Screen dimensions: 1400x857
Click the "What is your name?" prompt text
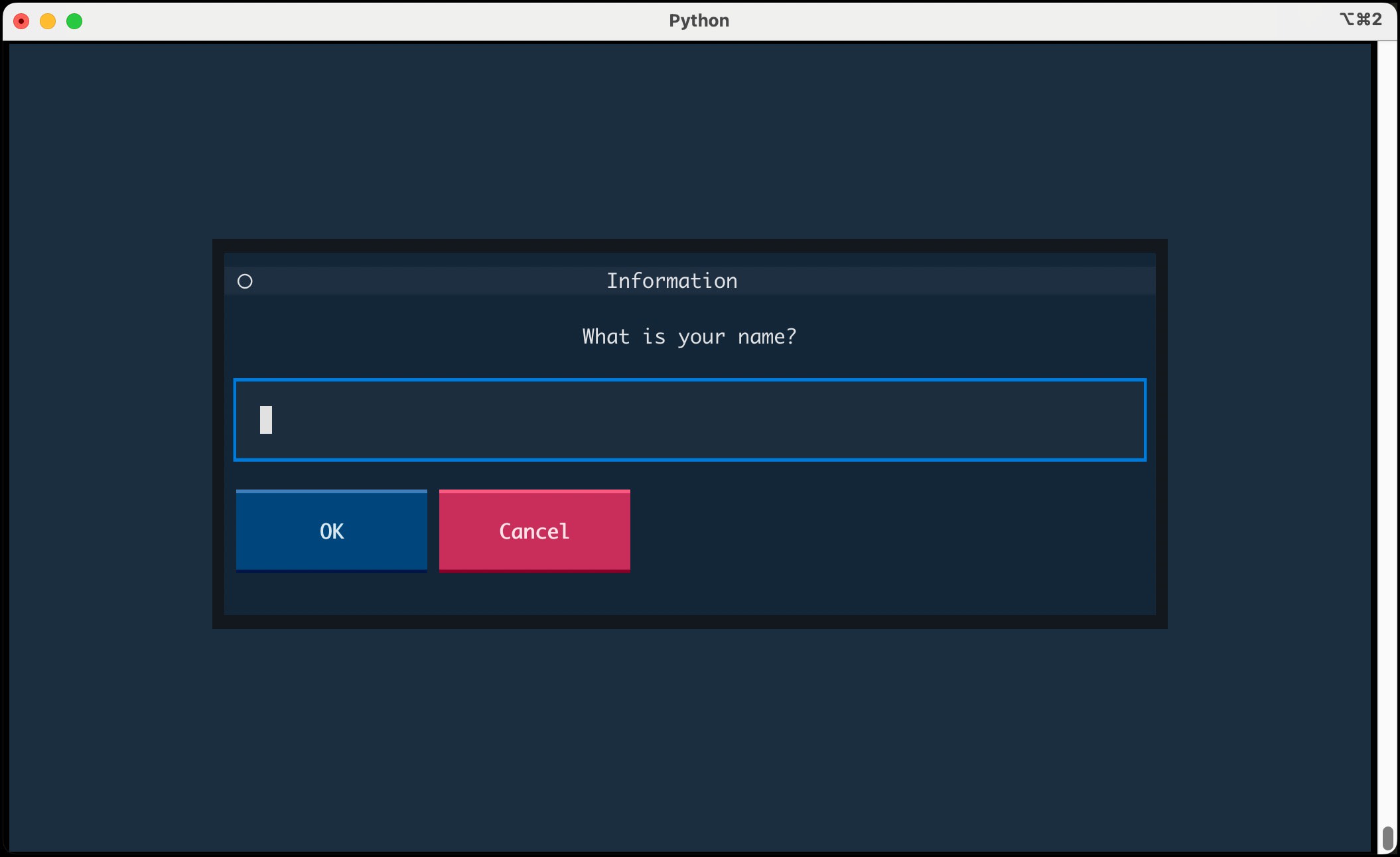point(688,336)
